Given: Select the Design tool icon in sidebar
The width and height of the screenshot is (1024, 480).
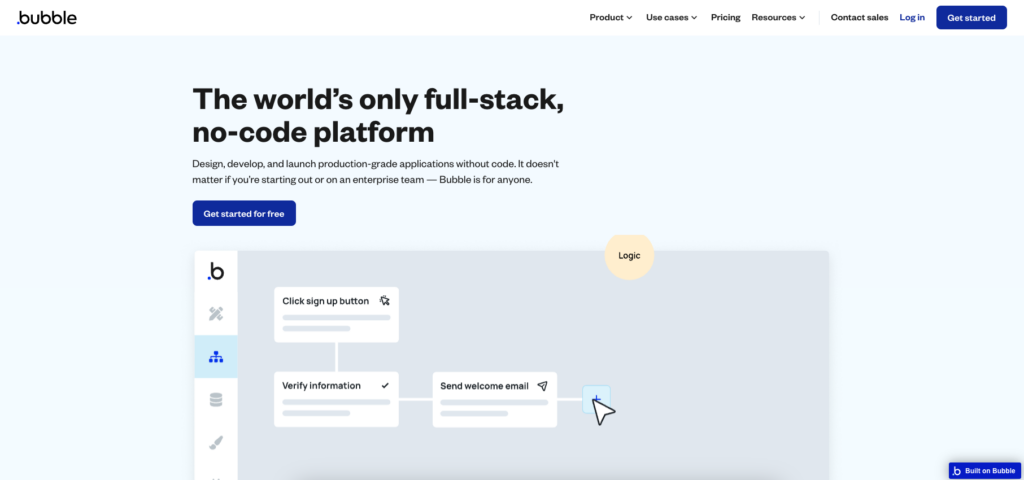Looking at the screenshot, I should (216, 313).
